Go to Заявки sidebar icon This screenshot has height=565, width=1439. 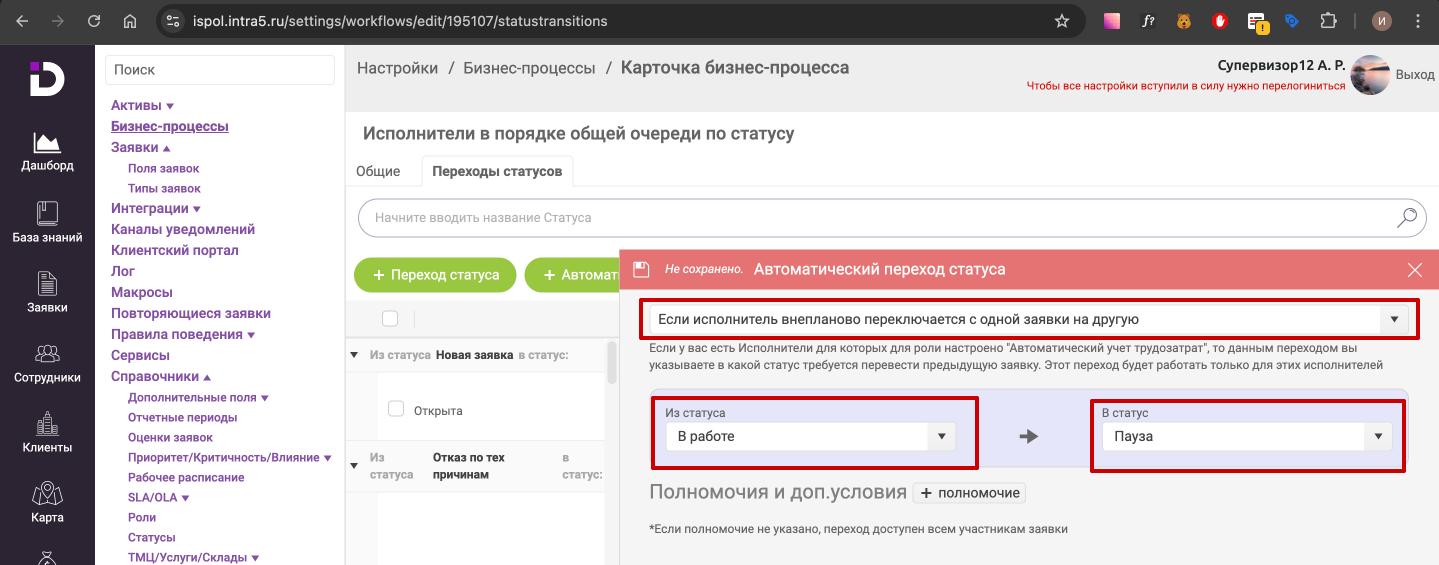tap(47, 292)
